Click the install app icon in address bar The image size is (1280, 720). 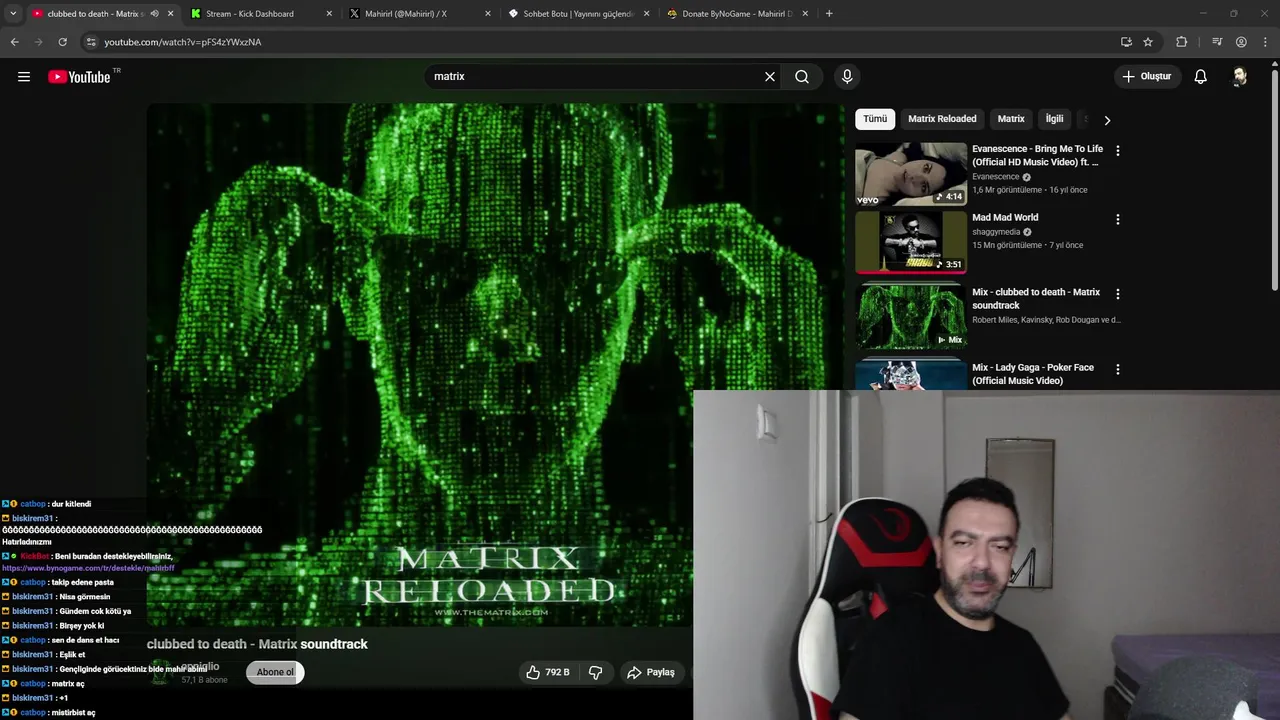(x=1126, y=42)
